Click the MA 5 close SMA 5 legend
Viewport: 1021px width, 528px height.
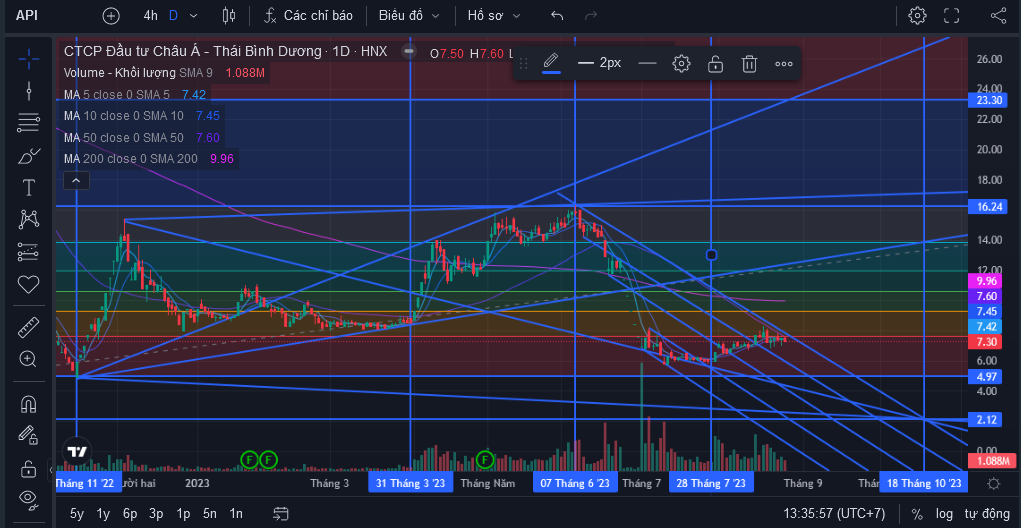tap(135, 94)
